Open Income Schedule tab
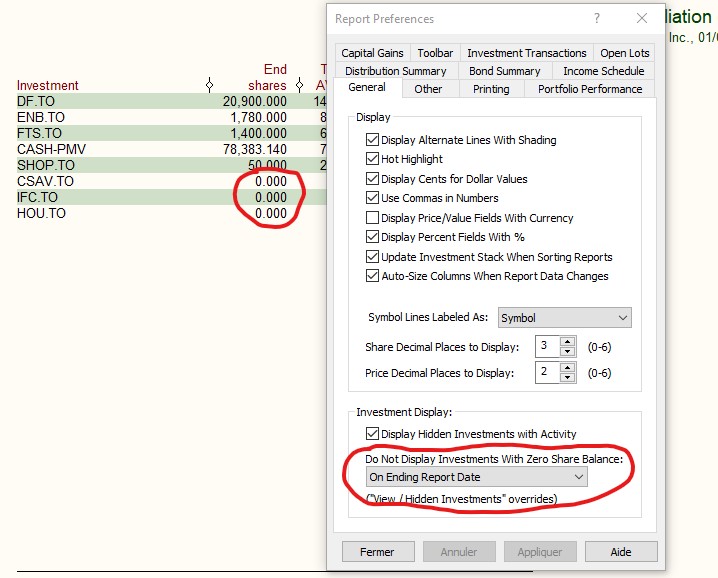Image resolution: width=718 pixels, height=578 pixels. [604, 71]
